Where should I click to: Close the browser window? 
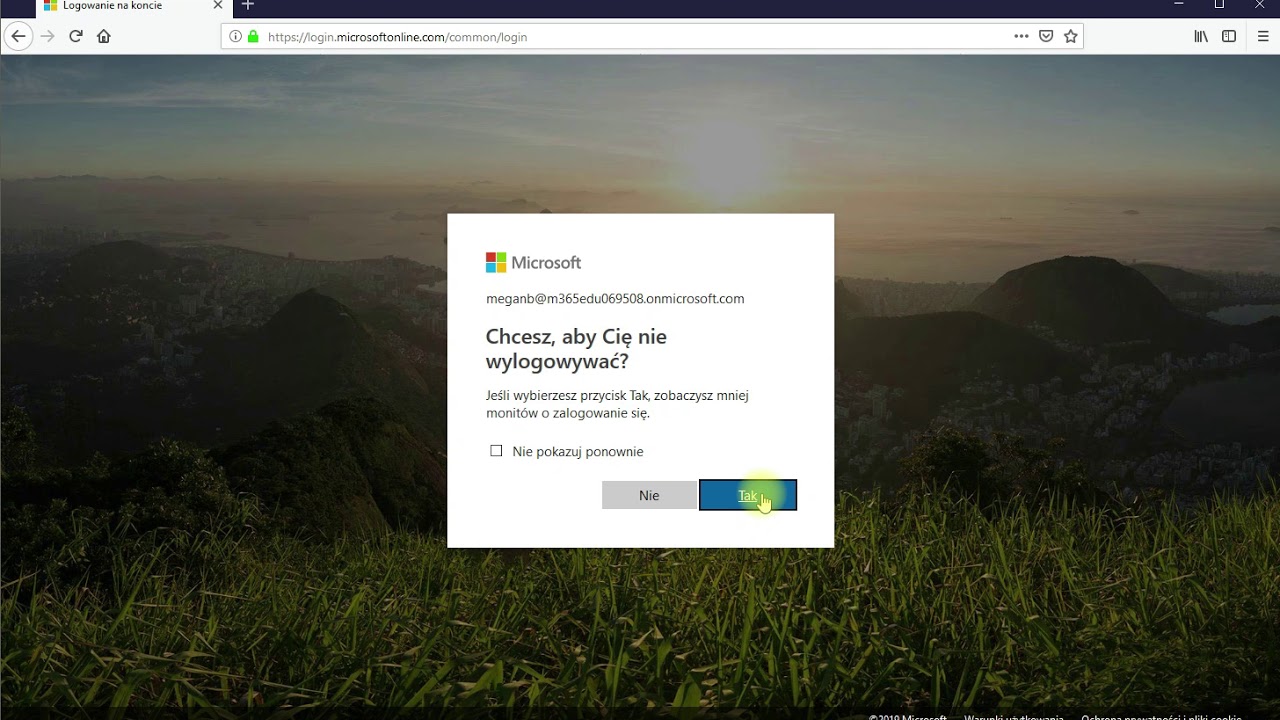click(x=1260, y=5)
